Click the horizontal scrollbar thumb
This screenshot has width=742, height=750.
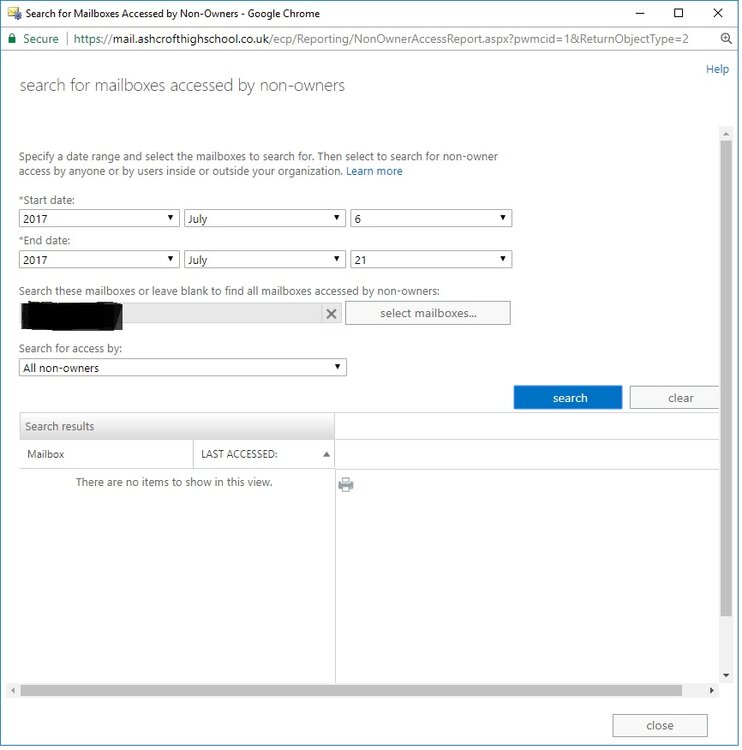click(x=352, y=692)
